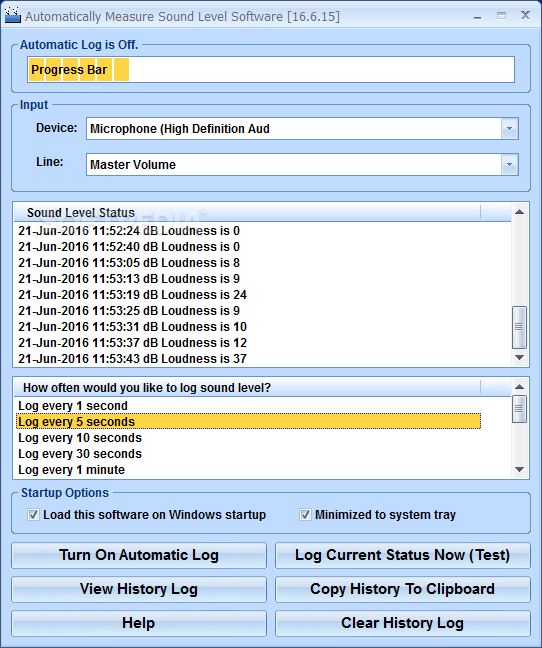This screenshot has width=542, height=648.
Task: Select Log every 10 seconds
Action: click(x=248, y=438)
